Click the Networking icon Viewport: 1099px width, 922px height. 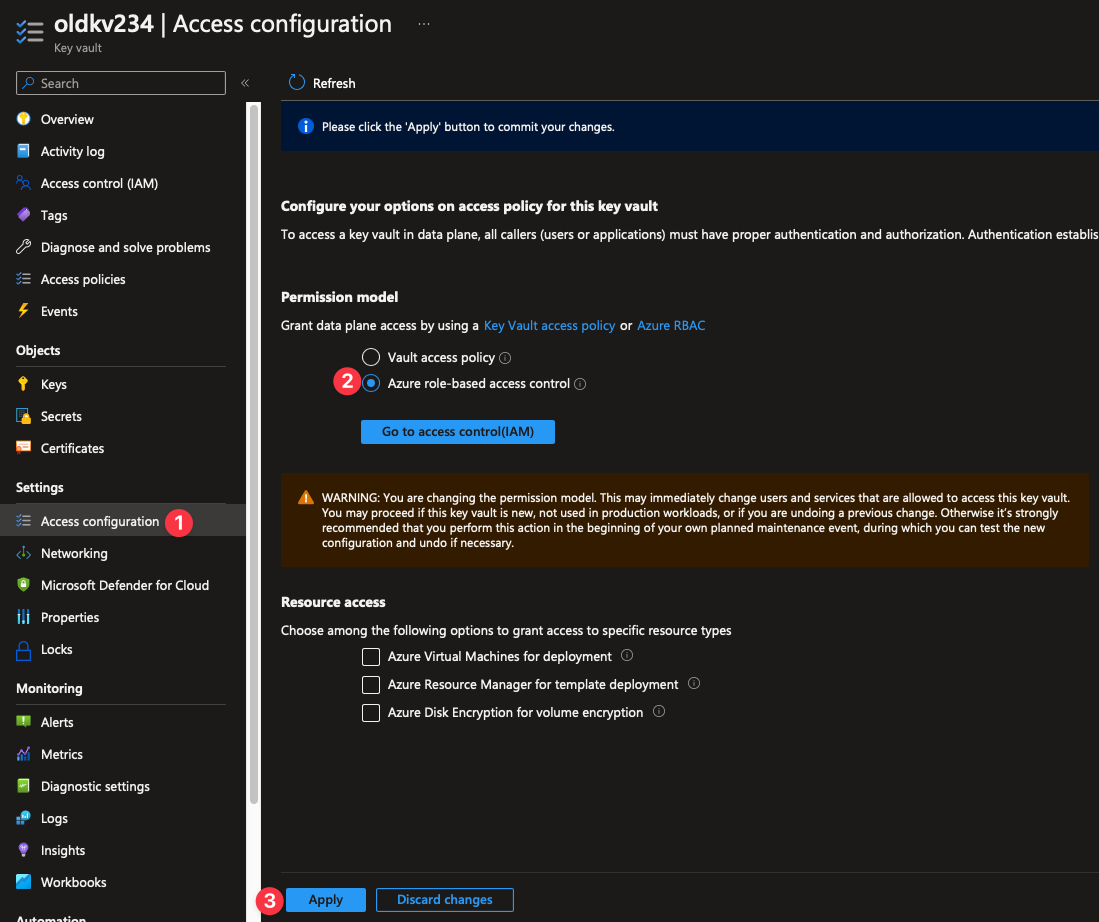[22, 553]
